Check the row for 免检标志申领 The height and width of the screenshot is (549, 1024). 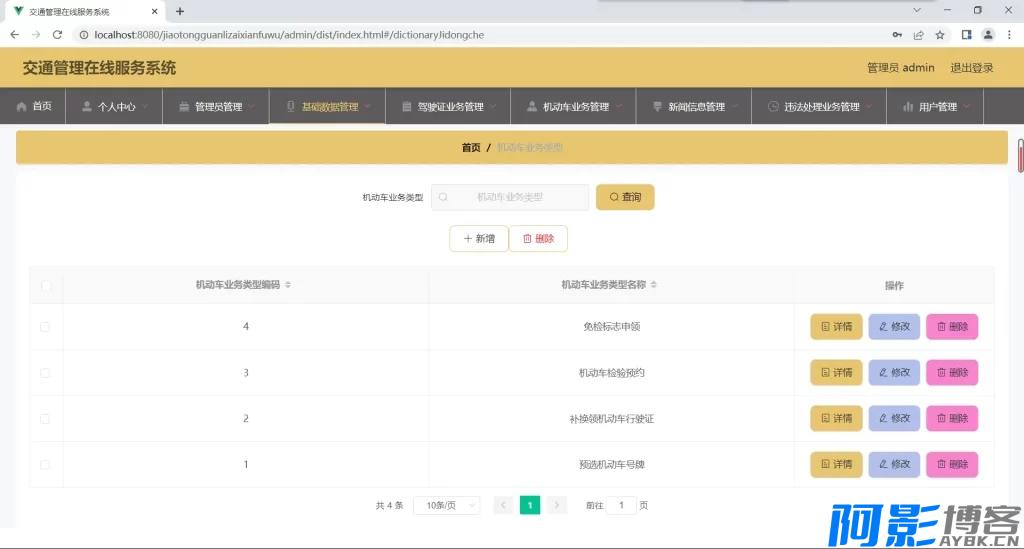pyautogui.click(x=45, y=326)
